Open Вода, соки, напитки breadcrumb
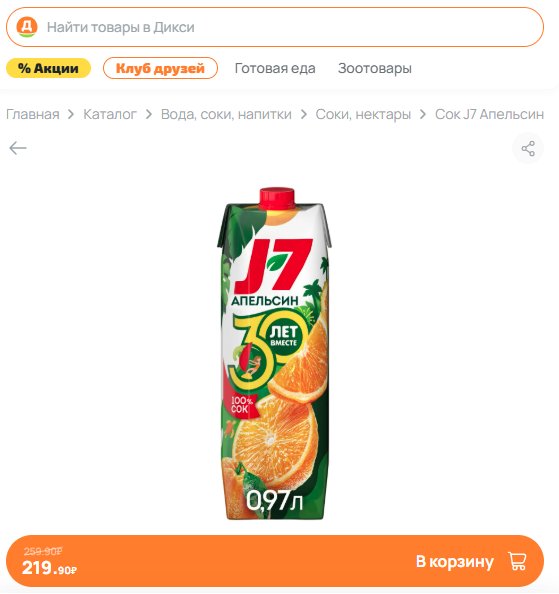The height and width of the screenshot is (594, 559). (x=226, y=114)
